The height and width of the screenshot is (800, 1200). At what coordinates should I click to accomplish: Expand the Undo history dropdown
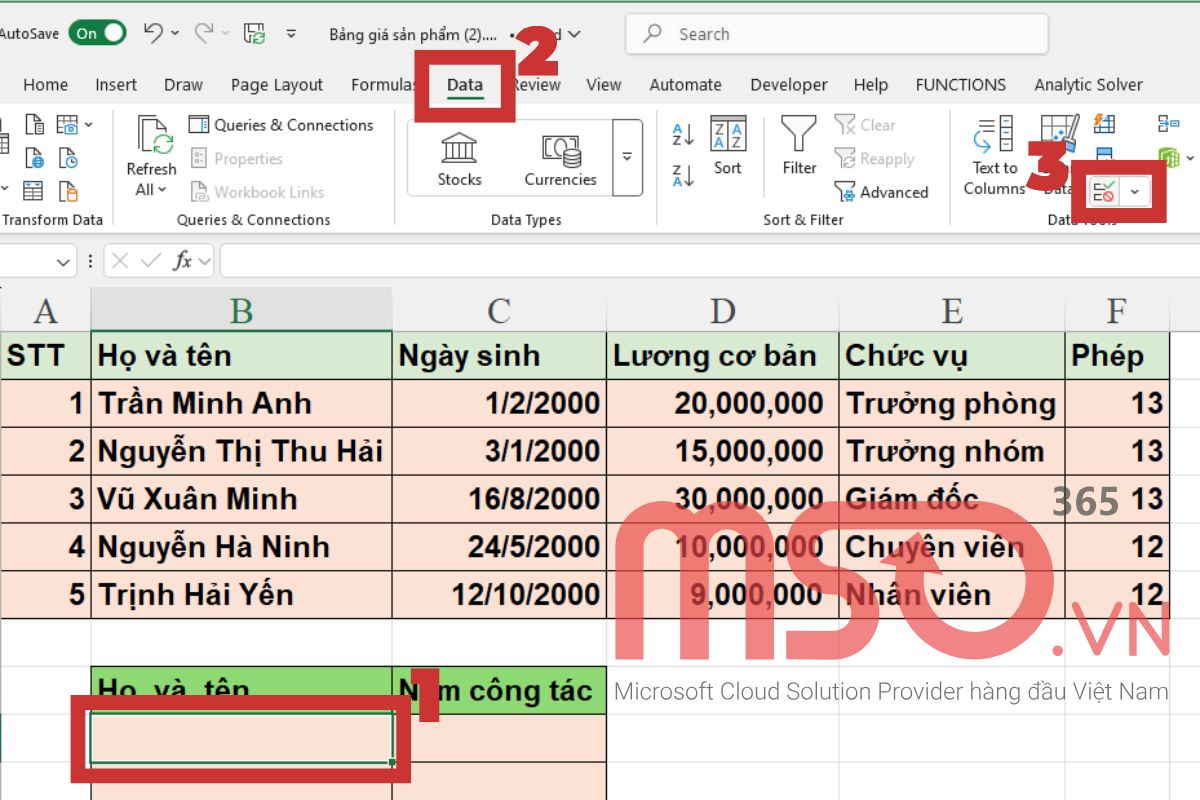click(x=175, y=33)
